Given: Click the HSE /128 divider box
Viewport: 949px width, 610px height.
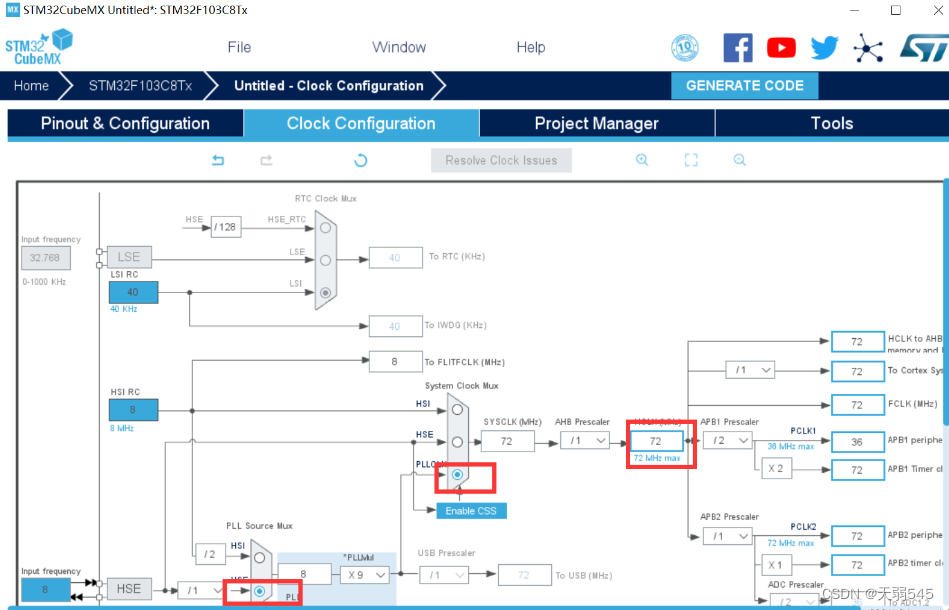Looking at the screenshot, I should click(226, 227).
